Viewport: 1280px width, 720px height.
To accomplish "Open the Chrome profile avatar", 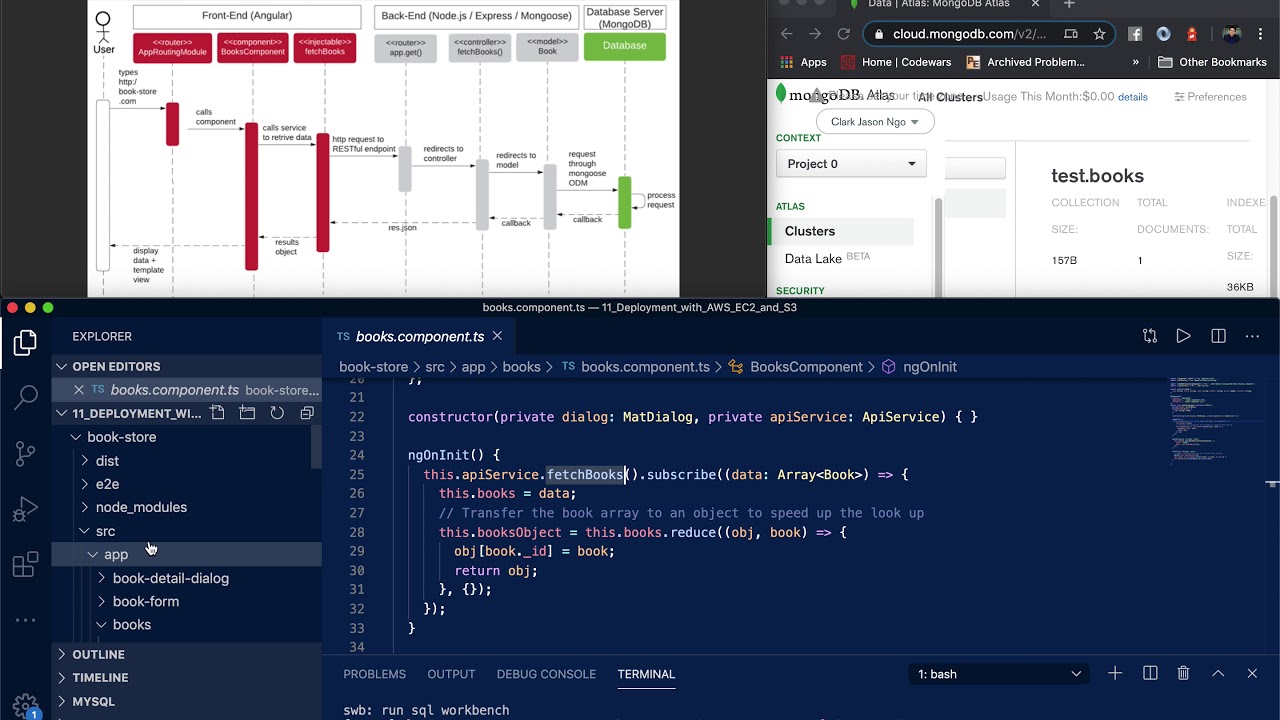I will tap(1232, 34).
